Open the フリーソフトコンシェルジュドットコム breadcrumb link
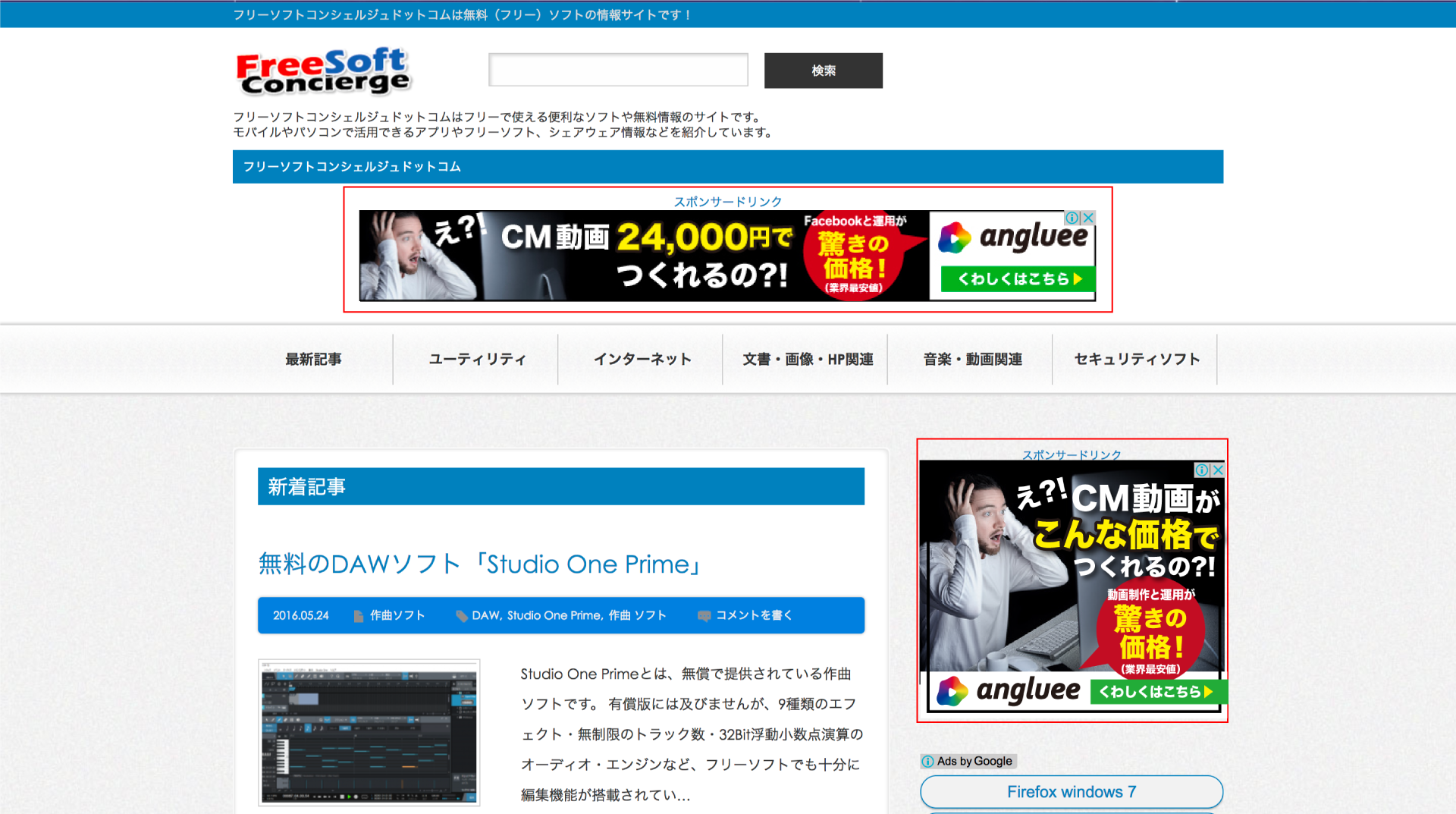 coord(352,167)
